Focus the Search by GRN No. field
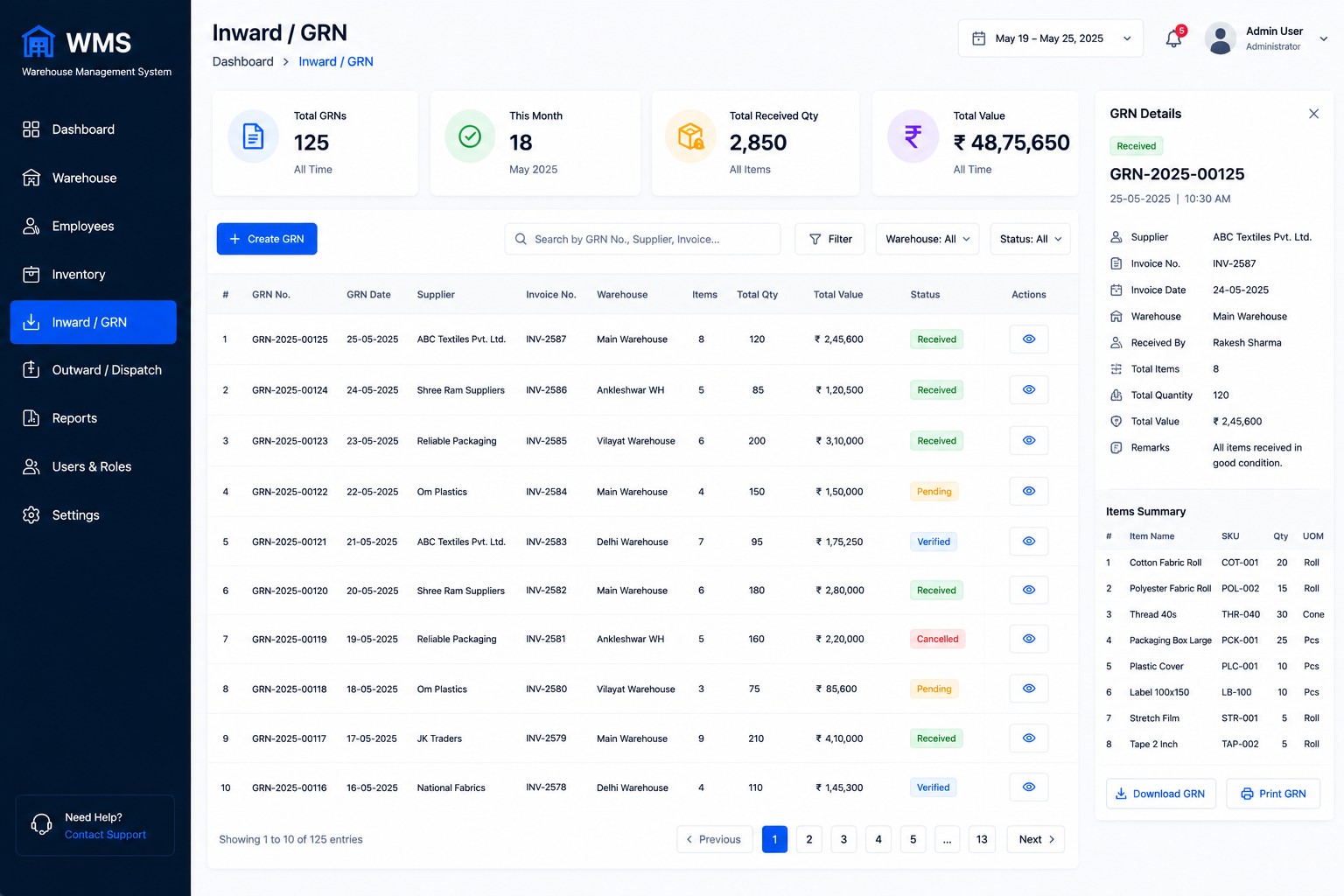This screenshot has height=896, width=1344. 642,239
